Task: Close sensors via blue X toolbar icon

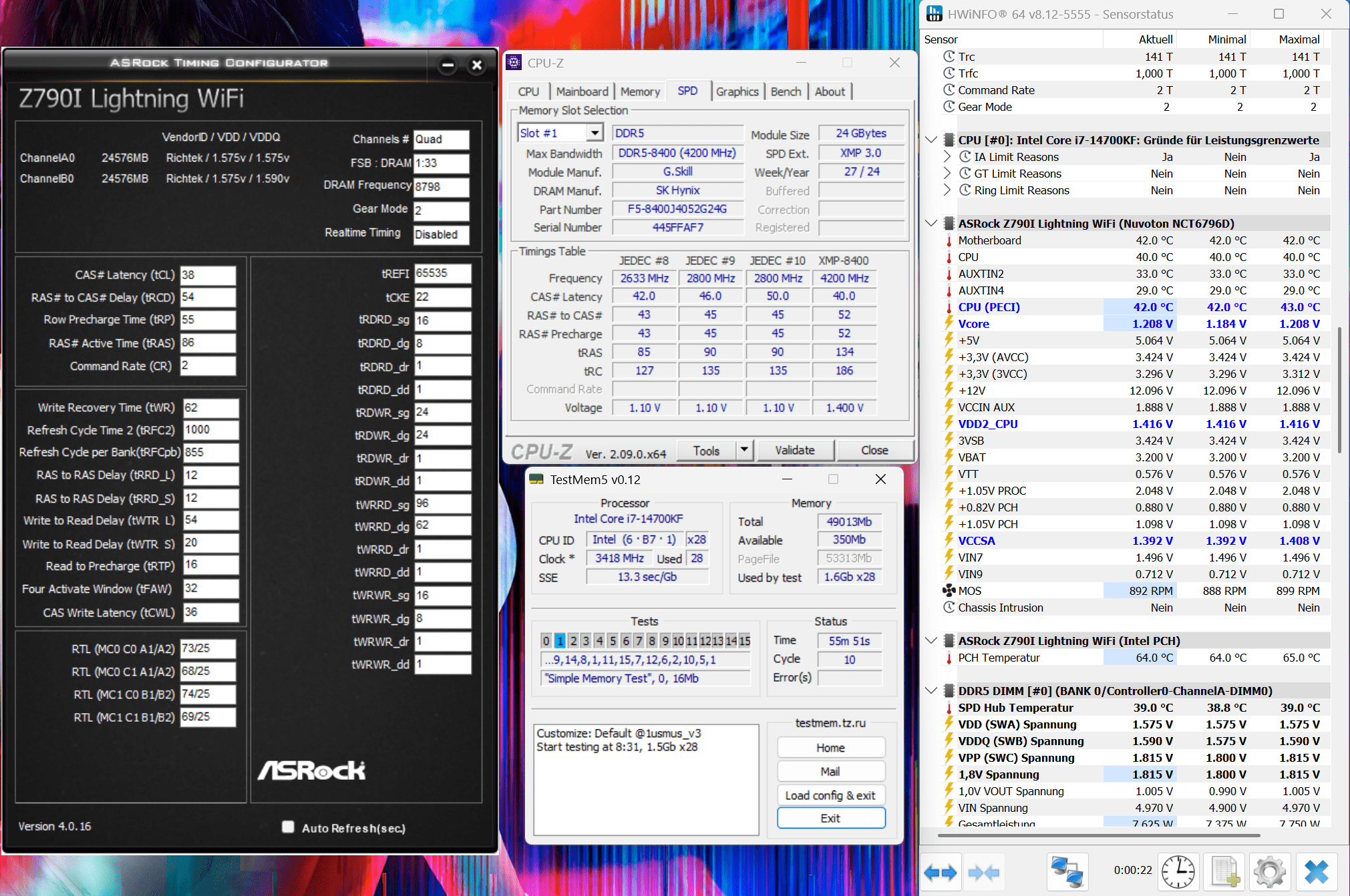Action: click(1316, 872)
